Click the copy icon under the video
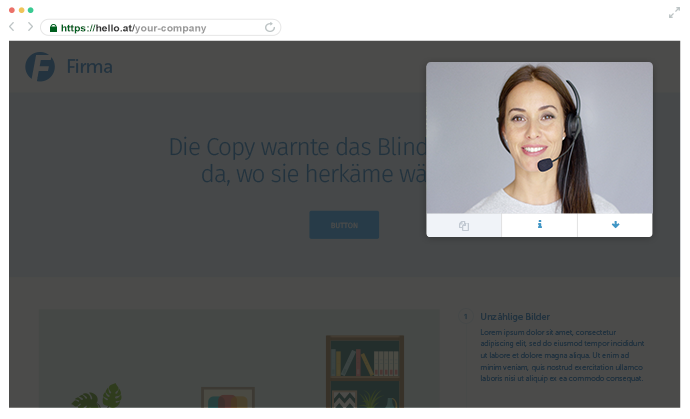The image size is (690, 419). point(464,225)
